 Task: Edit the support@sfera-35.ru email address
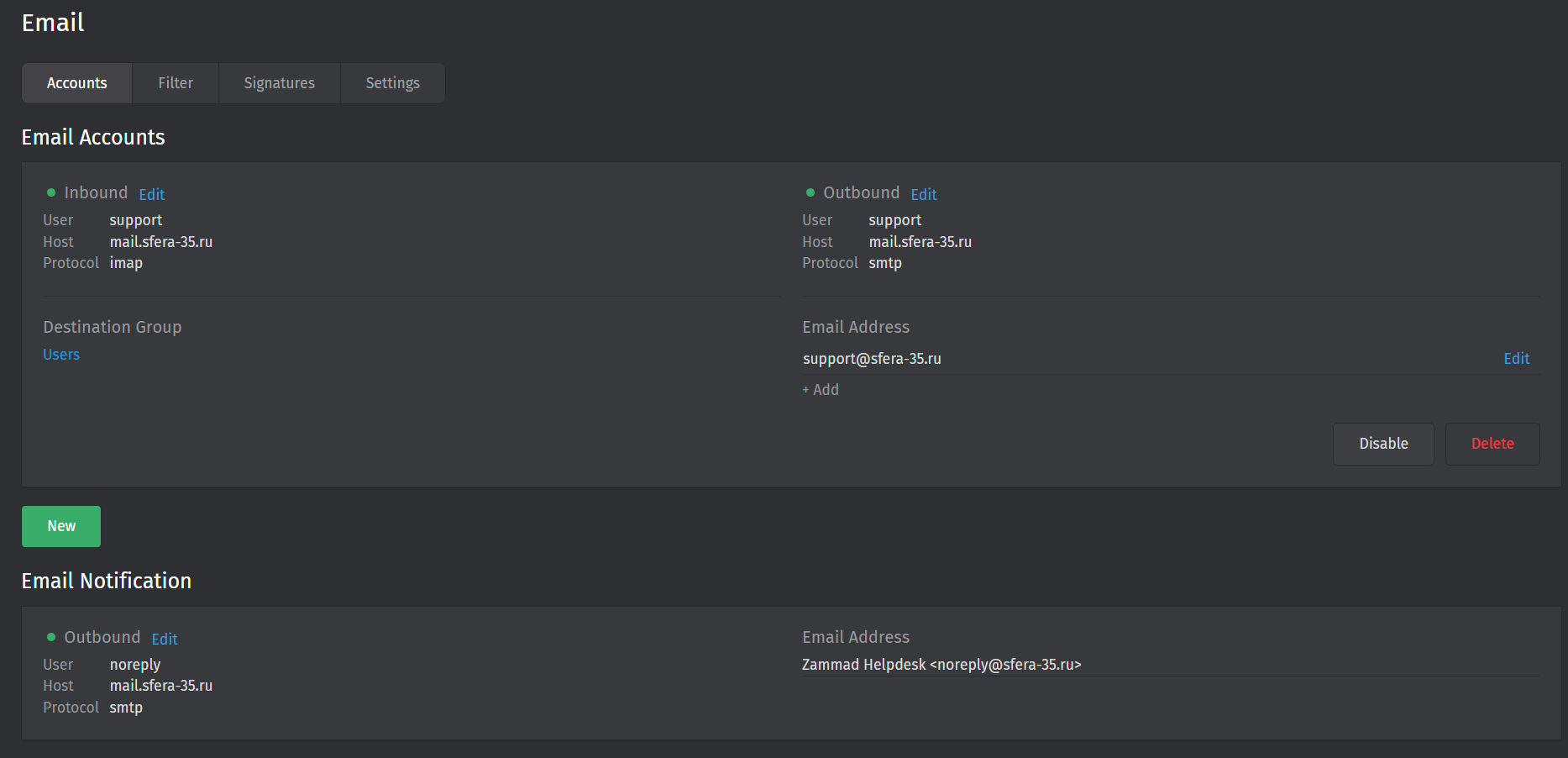coord(1517,358)
